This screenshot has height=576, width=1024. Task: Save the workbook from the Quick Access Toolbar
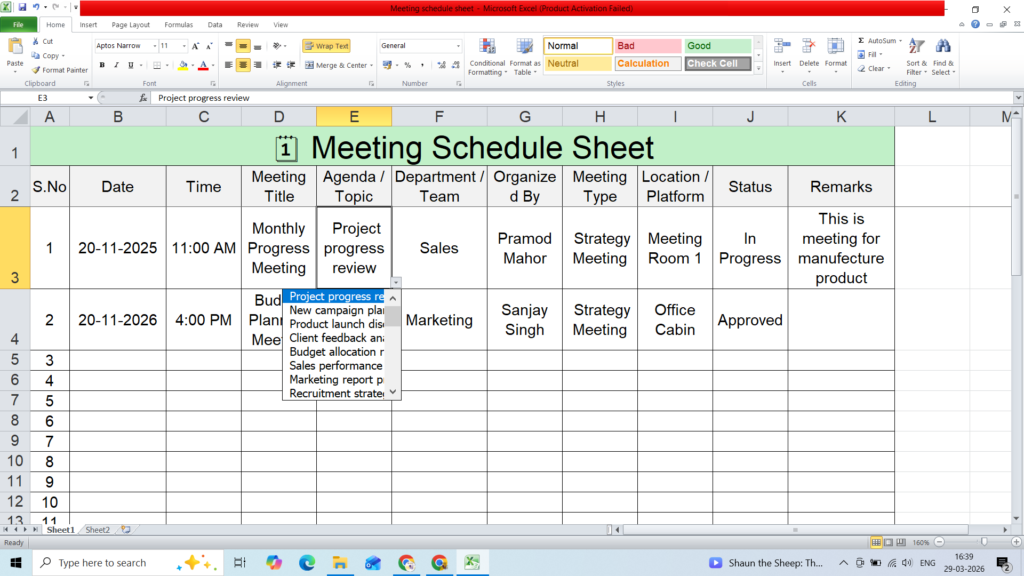pyautogui.click(x=22, y=8)
